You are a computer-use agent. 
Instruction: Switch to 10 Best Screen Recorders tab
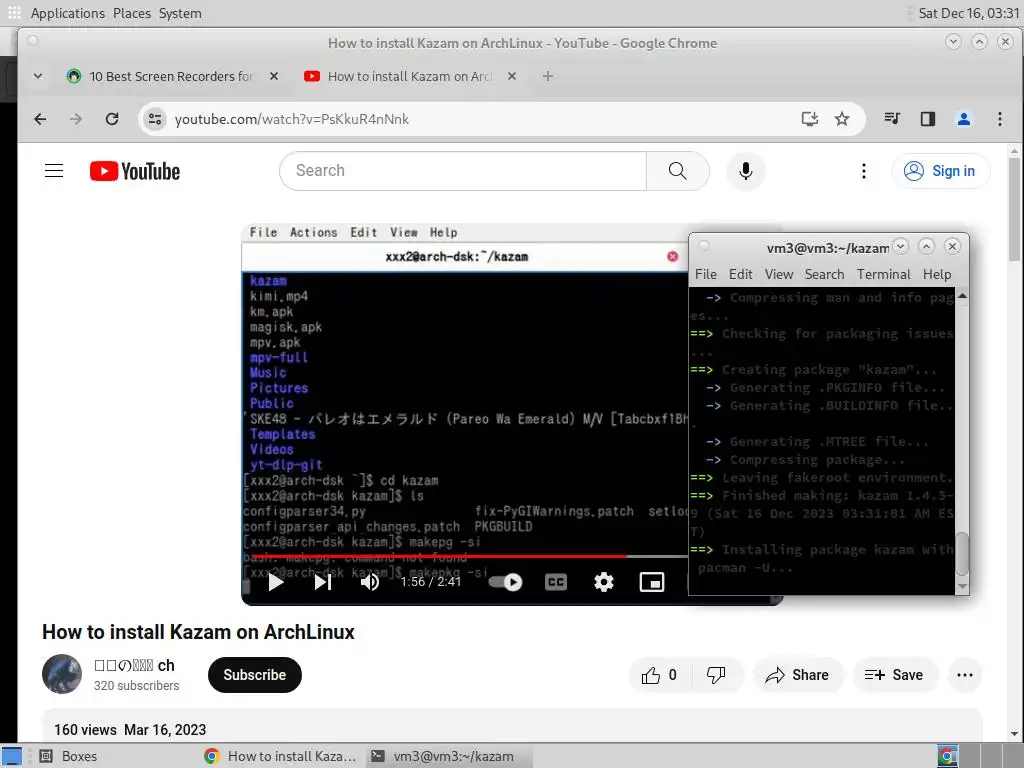click(x=170, y=76)
